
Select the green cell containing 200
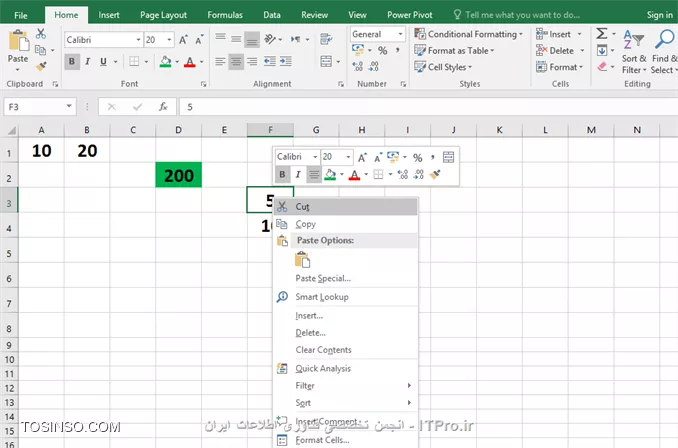pos(179,175)
